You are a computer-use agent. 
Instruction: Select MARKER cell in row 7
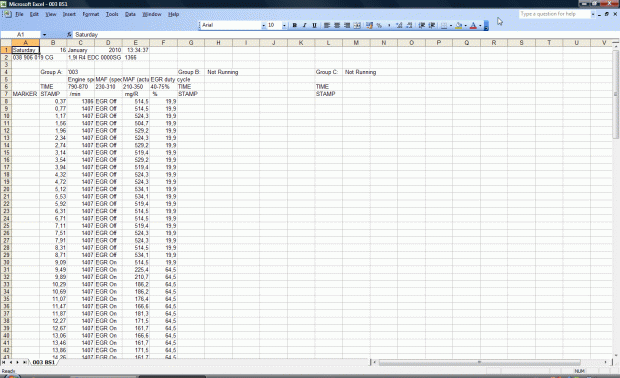tap(25, 94)
